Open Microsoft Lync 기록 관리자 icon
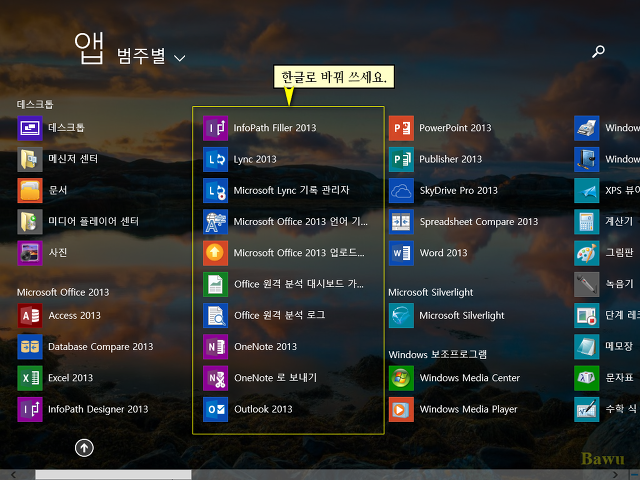Screen dimensions: 640x480 coord(216,190)
